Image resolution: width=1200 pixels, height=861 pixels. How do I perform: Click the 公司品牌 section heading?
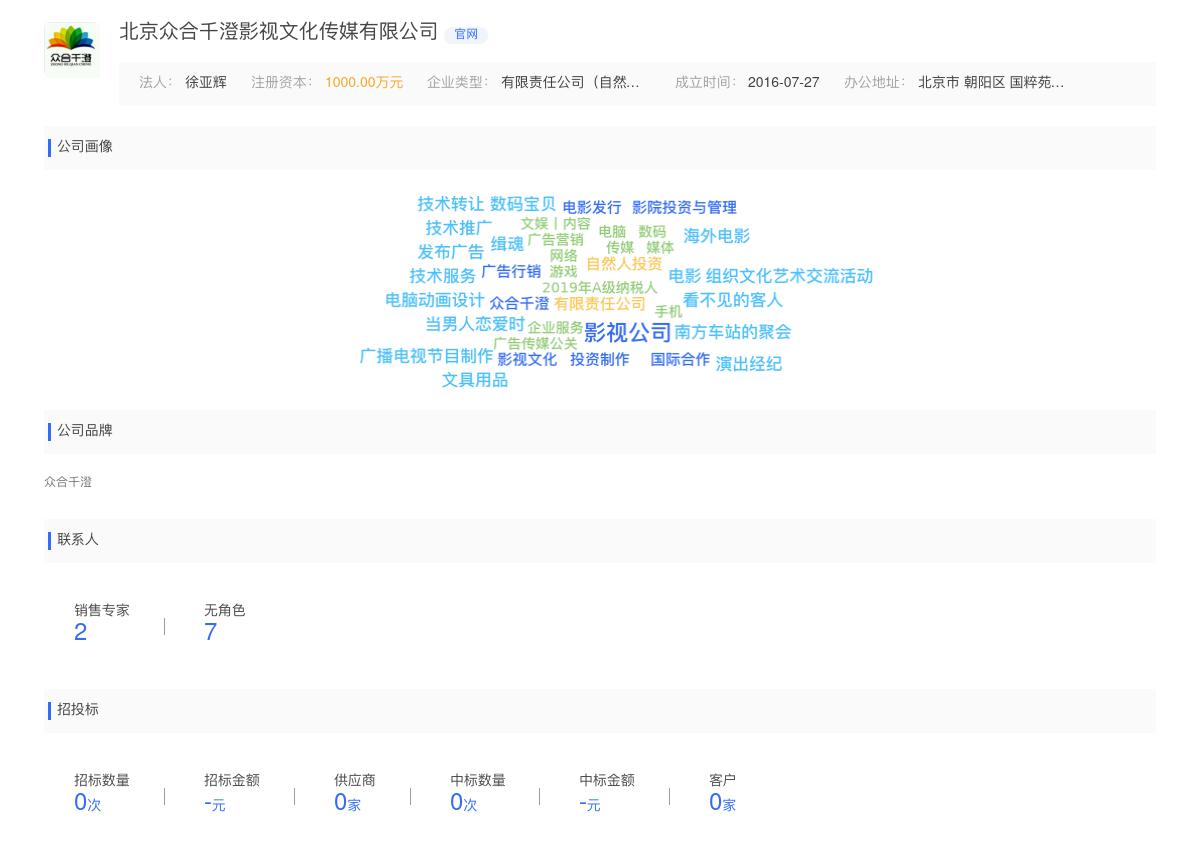[x=85, y=431]
